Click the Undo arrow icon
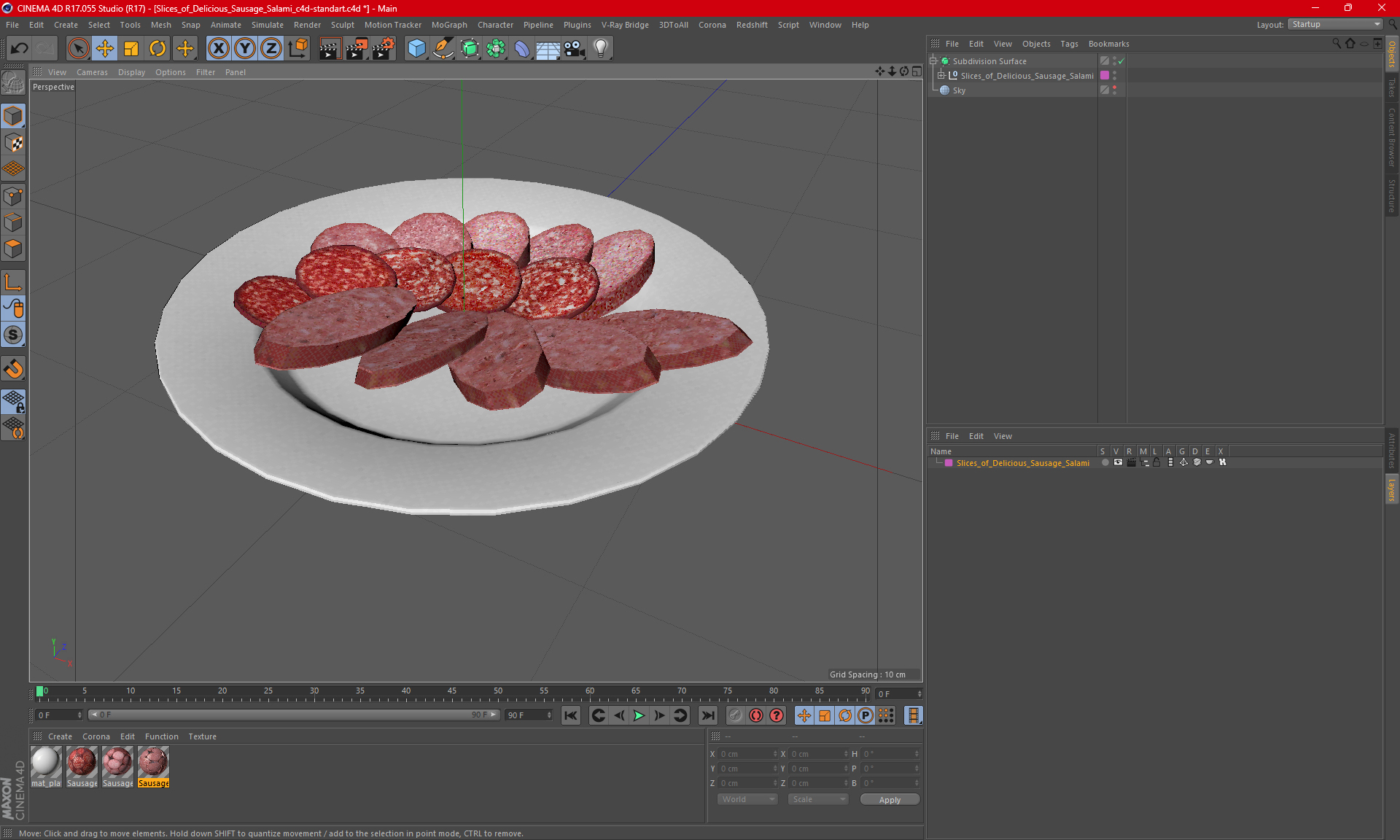Image resolution: width=1400 pixels, height=840 pixels. [20, 49]
